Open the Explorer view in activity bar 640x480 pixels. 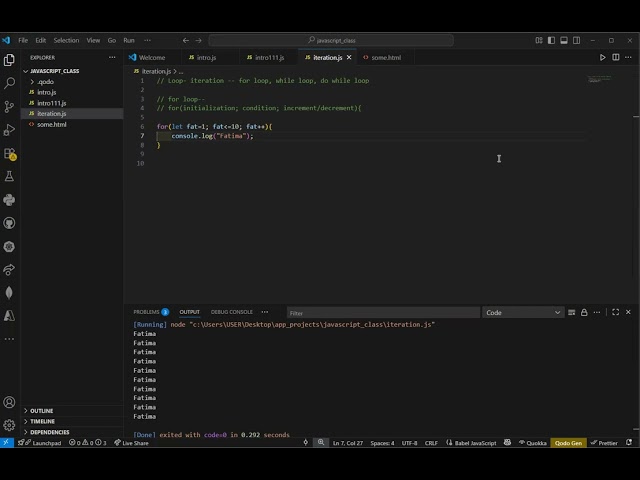(9, 60)
